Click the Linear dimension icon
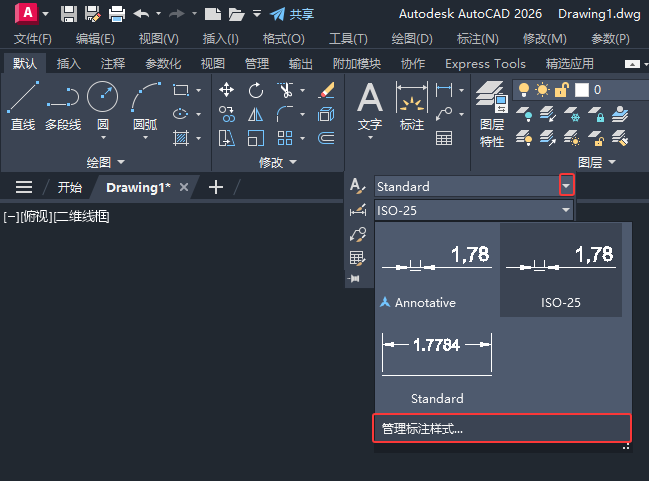Screen dimensions: 649x481 tap(444, 90)
